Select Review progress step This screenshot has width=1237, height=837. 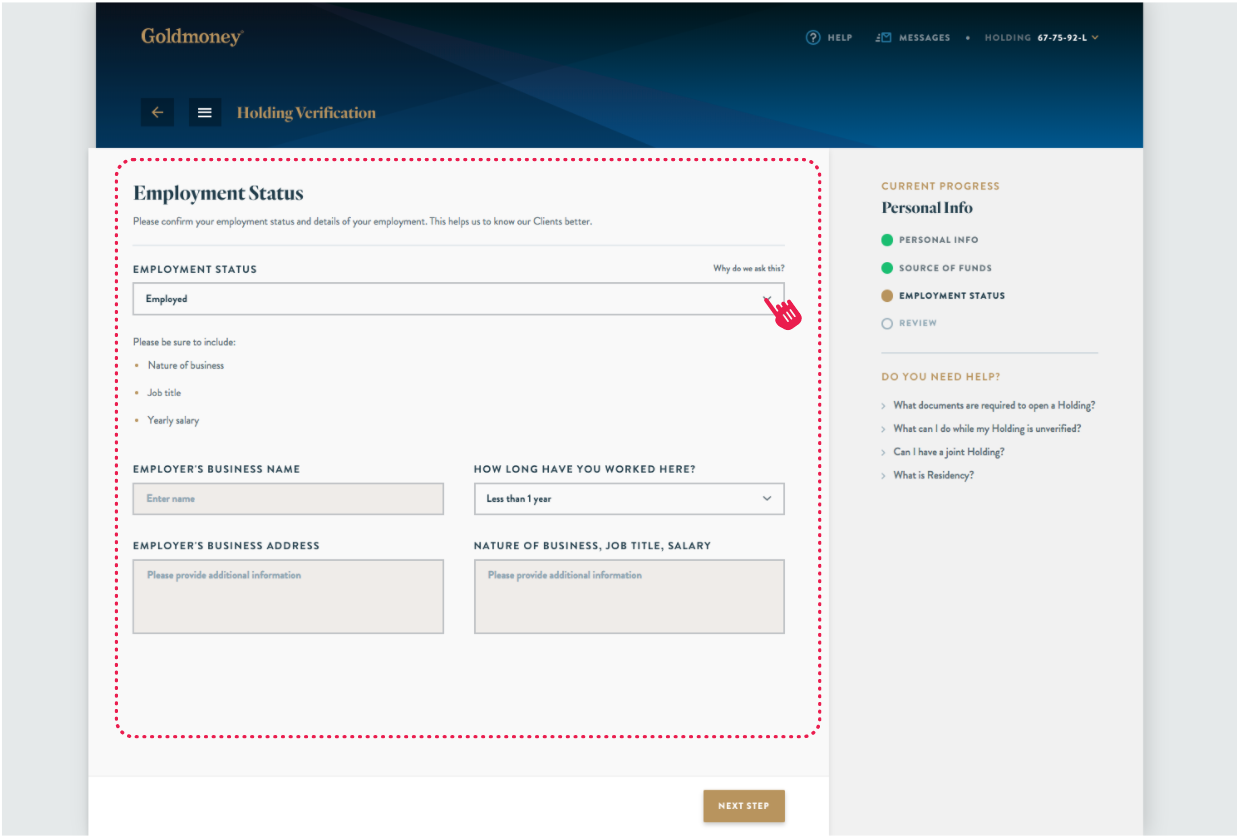[909, 324]
